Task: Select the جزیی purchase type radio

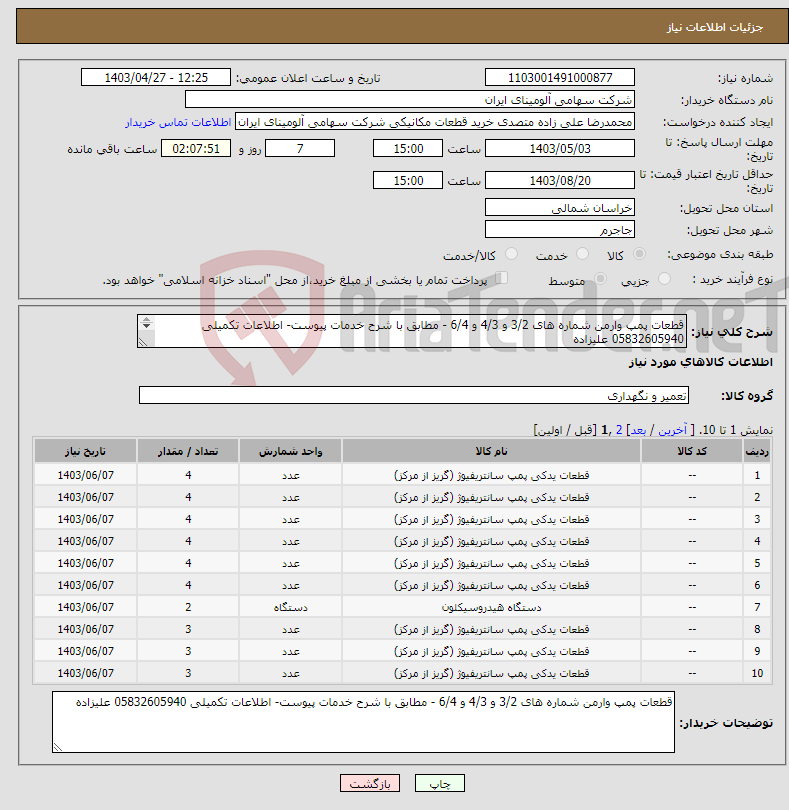Action: click(664, 279)
